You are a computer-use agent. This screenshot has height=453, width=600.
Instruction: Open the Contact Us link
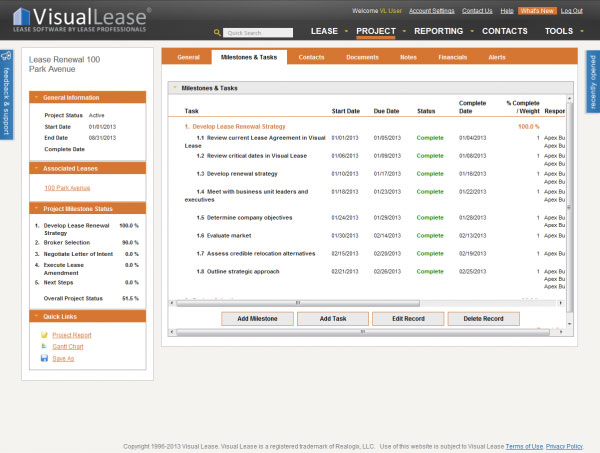point(477,11)
